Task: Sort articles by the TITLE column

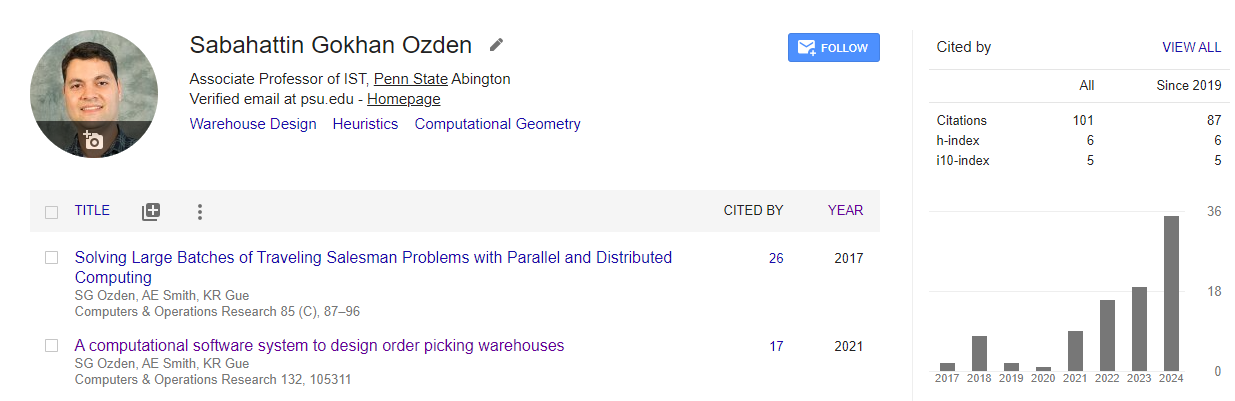Action: (92, 211)
